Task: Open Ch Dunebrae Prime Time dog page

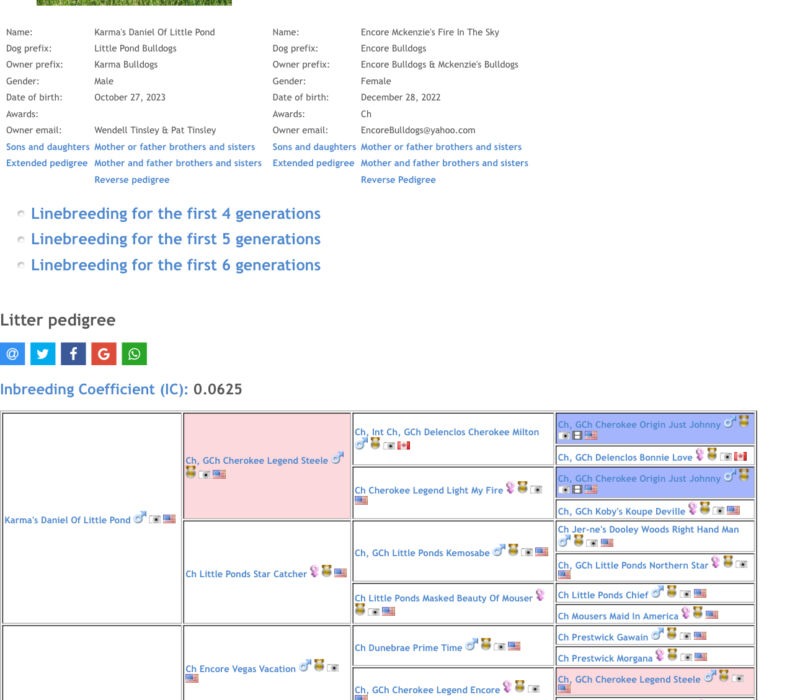Action: pyautogui.click(x=412, y=648)
